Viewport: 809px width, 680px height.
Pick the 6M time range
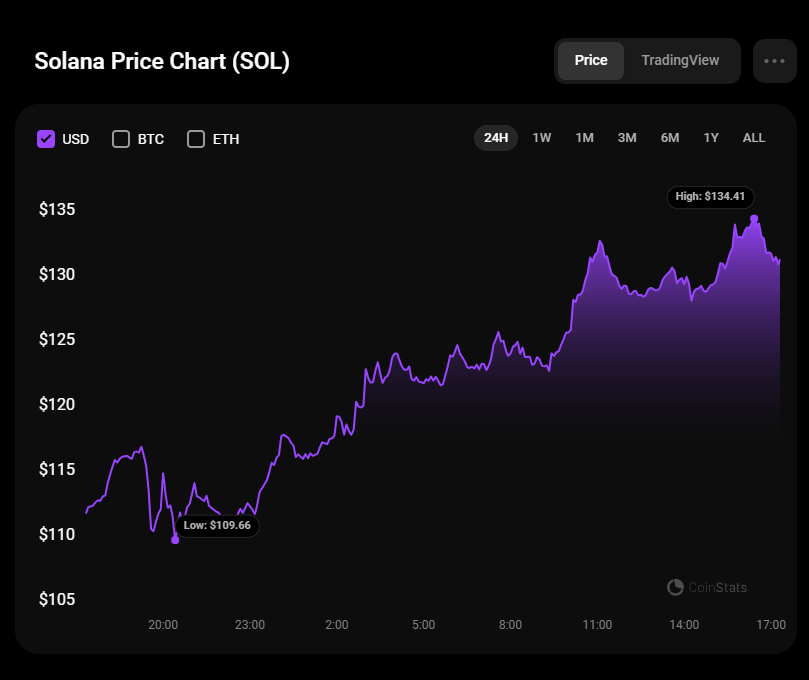[x=670, y=138]
